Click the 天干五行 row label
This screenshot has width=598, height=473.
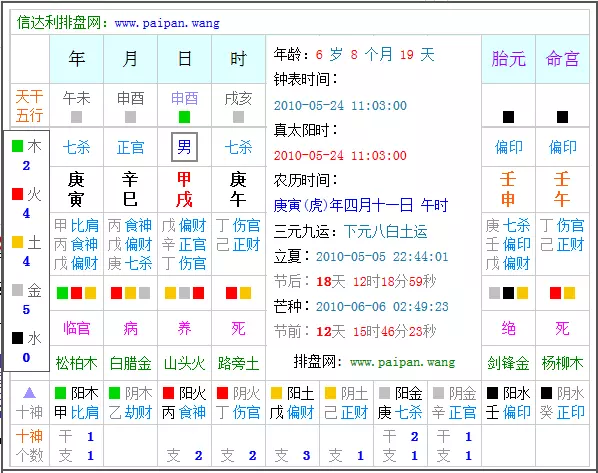(29, 106)
